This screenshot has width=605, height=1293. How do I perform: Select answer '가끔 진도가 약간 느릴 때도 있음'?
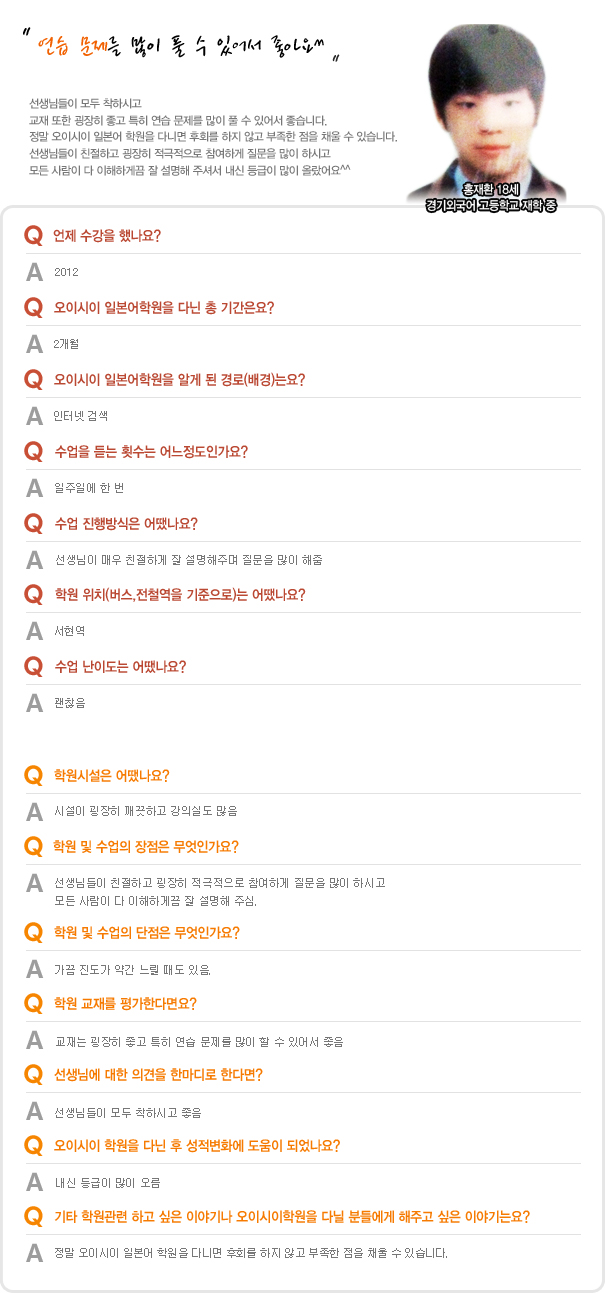[x=132, y=969]
